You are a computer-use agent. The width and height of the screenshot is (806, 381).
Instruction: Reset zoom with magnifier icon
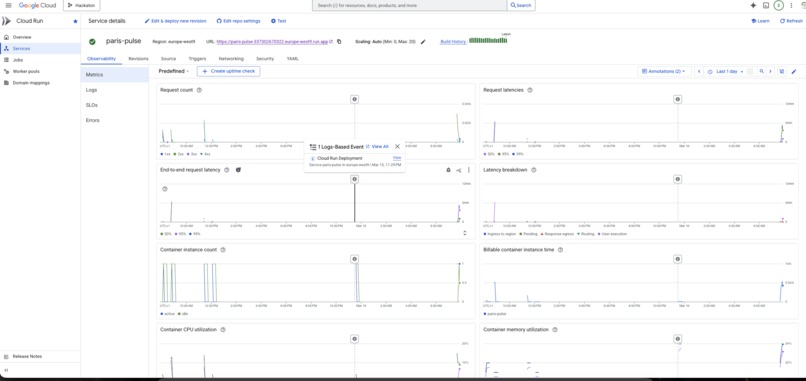coord(762,71)
